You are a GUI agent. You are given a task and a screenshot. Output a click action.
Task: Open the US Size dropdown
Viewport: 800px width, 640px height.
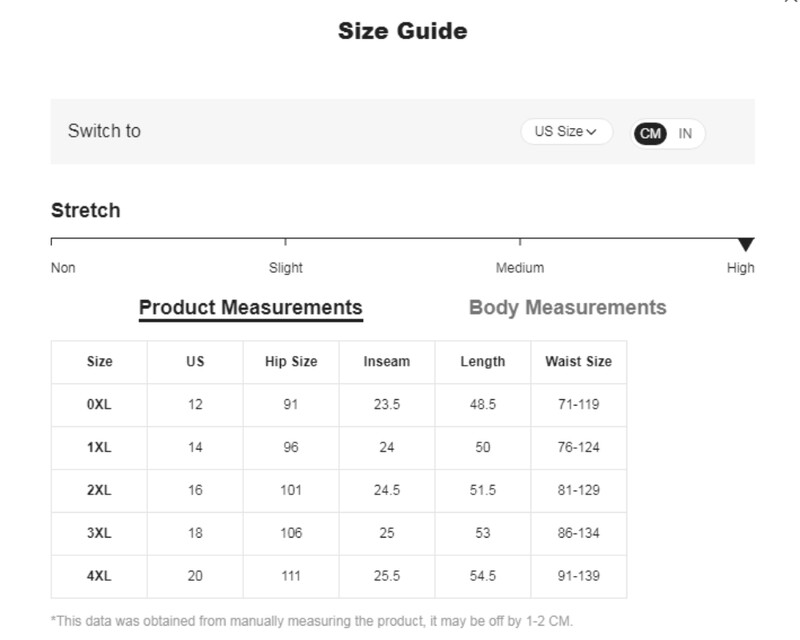[566, 132]
